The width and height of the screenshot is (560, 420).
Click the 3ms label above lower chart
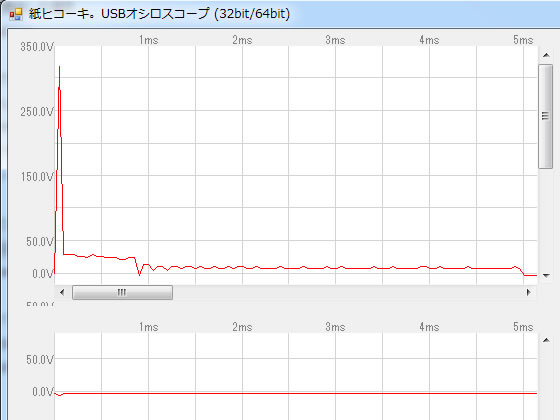(335, 327)
